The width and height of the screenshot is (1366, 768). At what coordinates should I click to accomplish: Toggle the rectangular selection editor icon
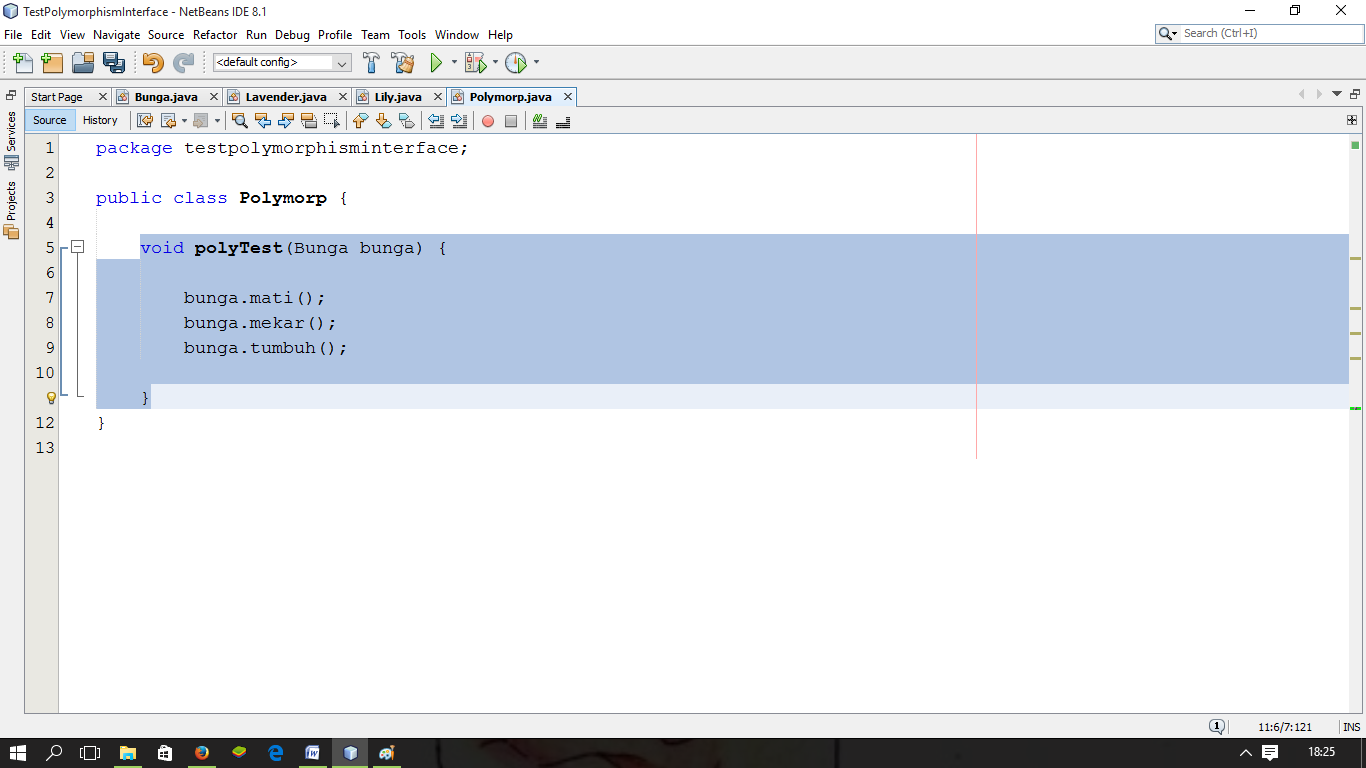tap(333, 121)
